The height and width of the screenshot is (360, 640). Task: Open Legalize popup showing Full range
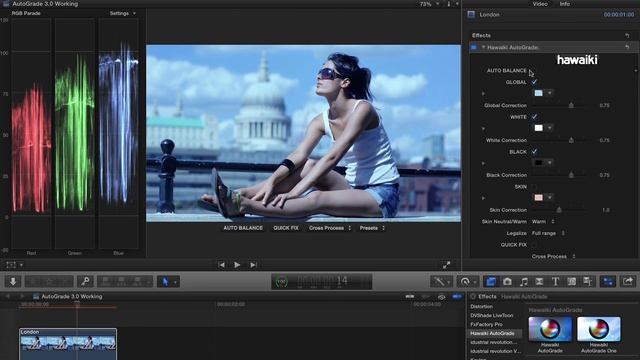pyautogui.click(x=548, y=233)
